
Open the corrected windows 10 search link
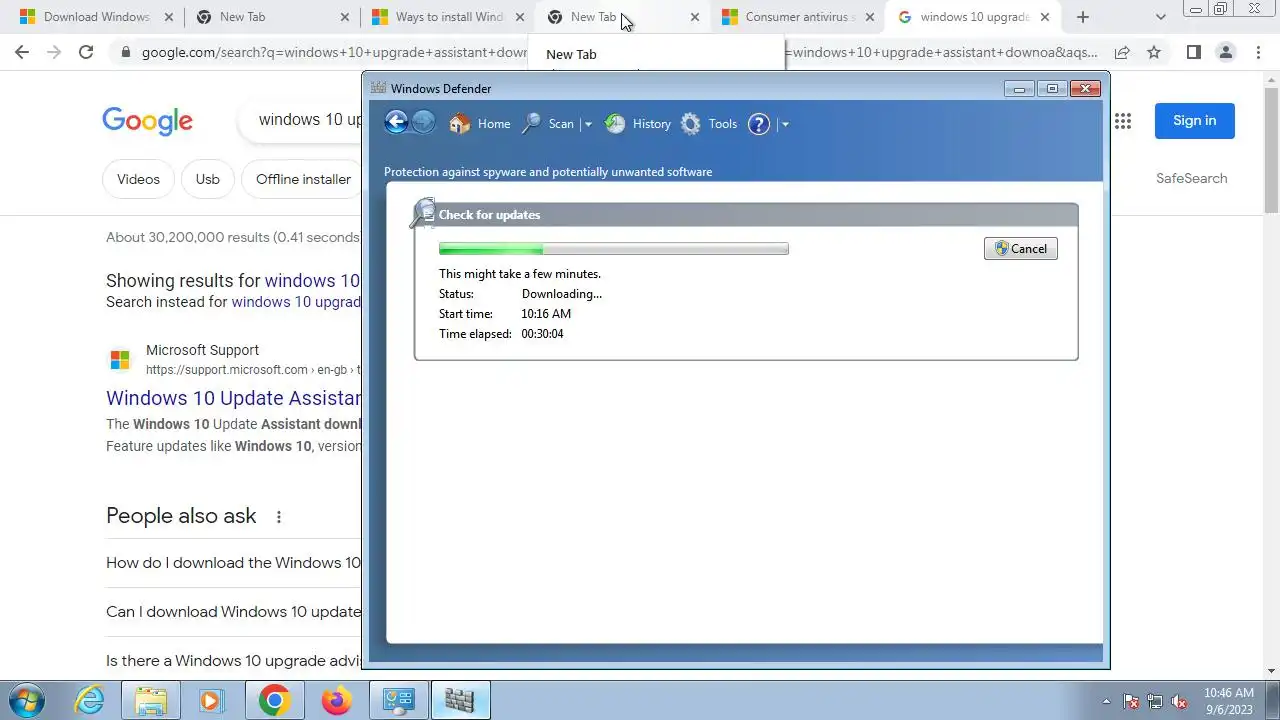pyautogui.click(x=312, y=281)
